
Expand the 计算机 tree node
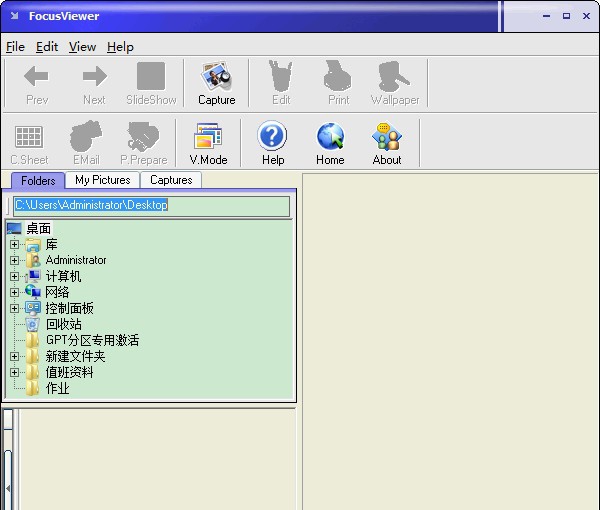tap(14, 276)
